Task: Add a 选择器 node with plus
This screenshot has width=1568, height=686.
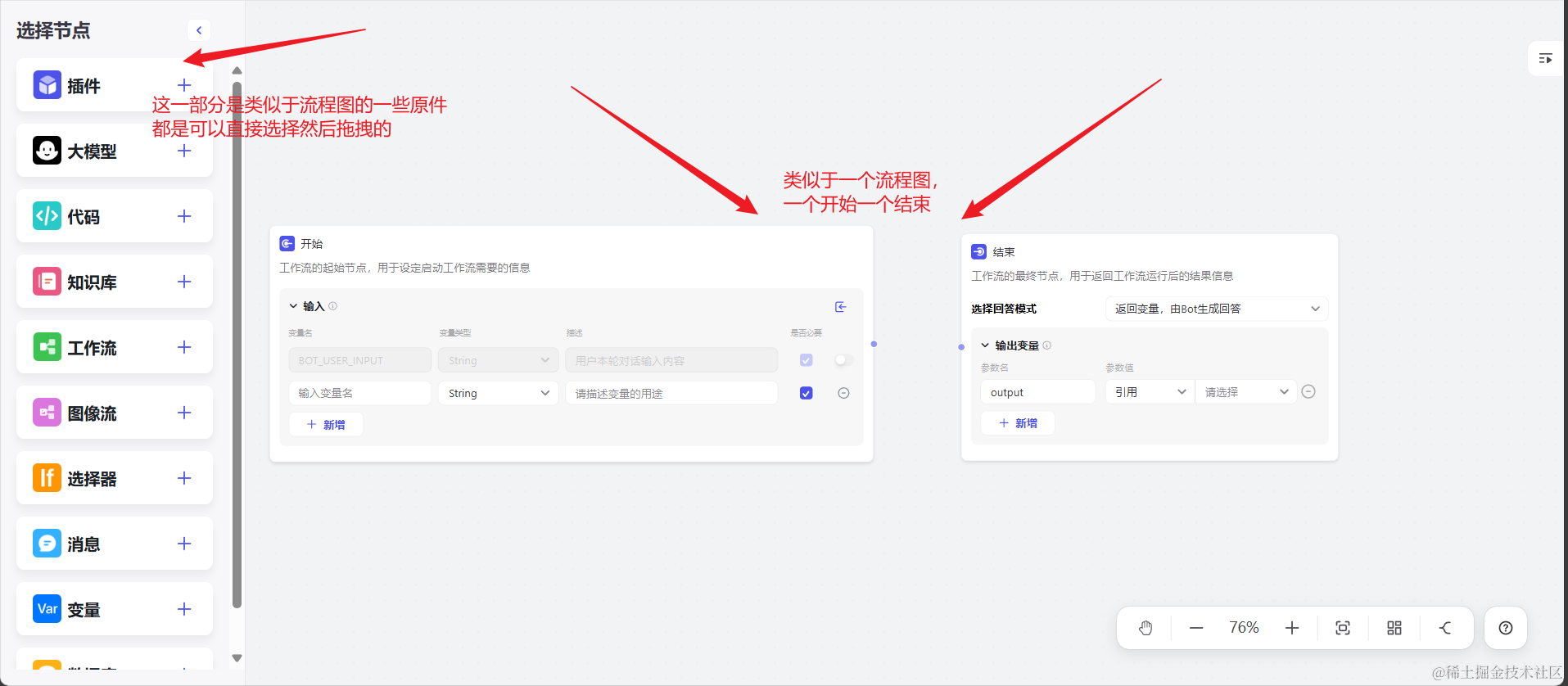Action: 184,478
